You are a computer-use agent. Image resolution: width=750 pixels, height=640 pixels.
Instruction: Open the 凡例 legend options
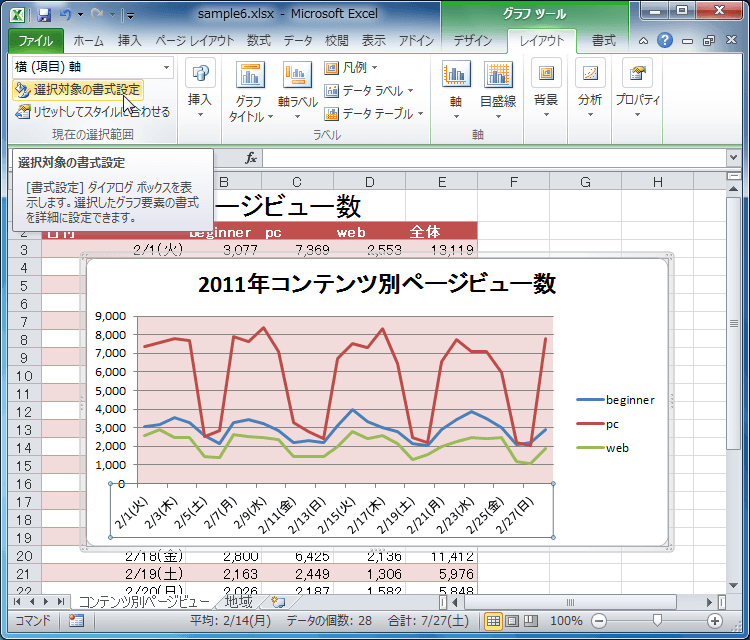tap(351, 67)
